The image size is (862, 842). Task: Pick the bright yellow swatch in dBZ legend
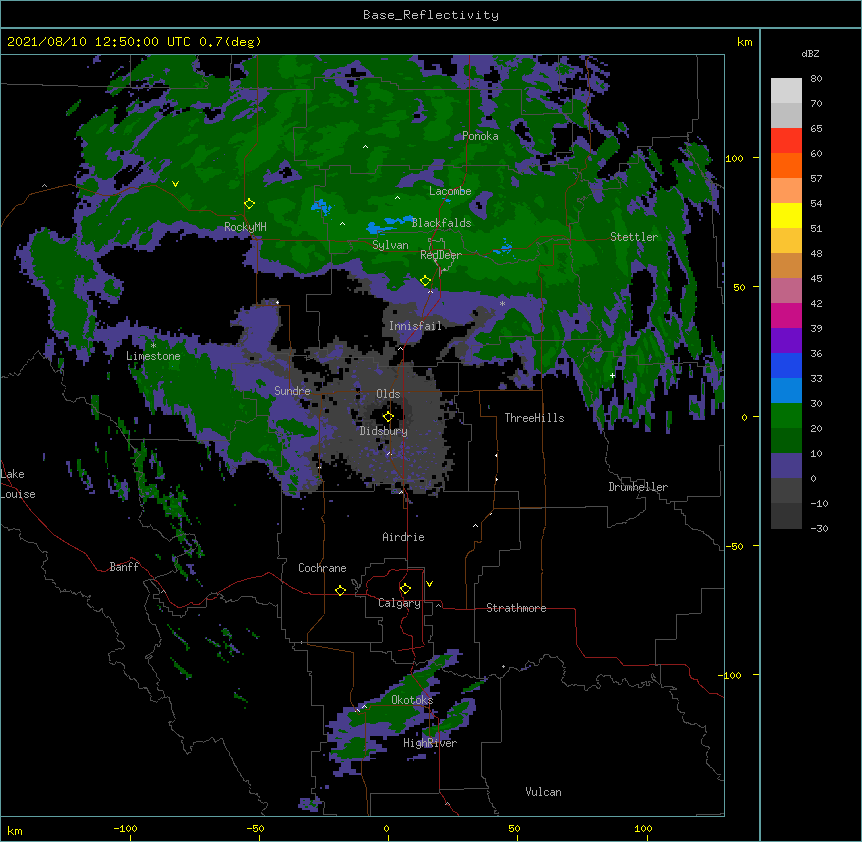786,215
